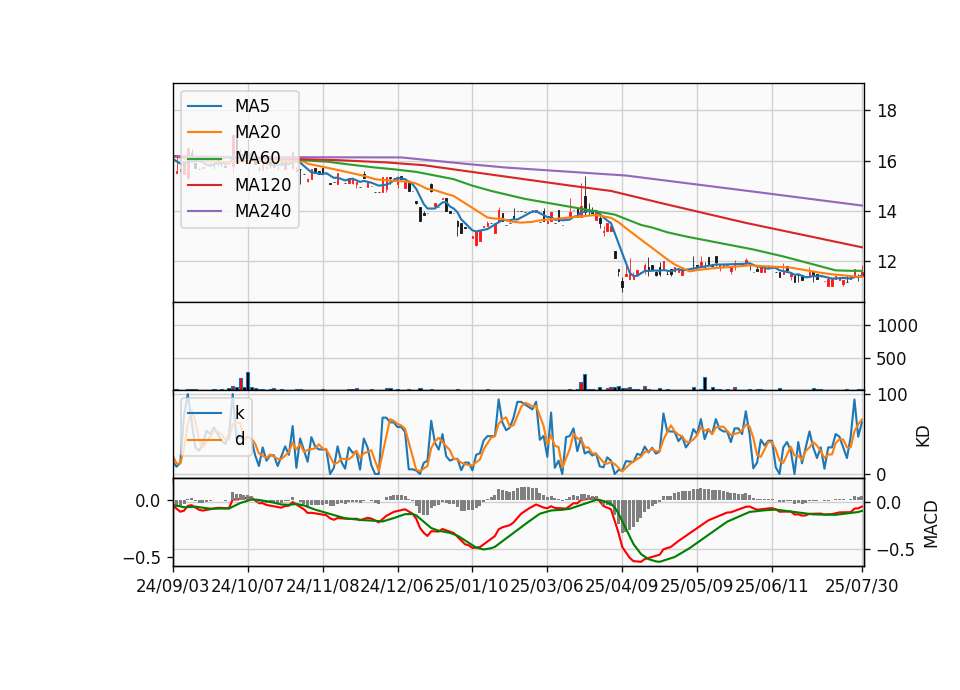
Task: Click the left MACD axis value −0.5
Action: click(142, 558)
